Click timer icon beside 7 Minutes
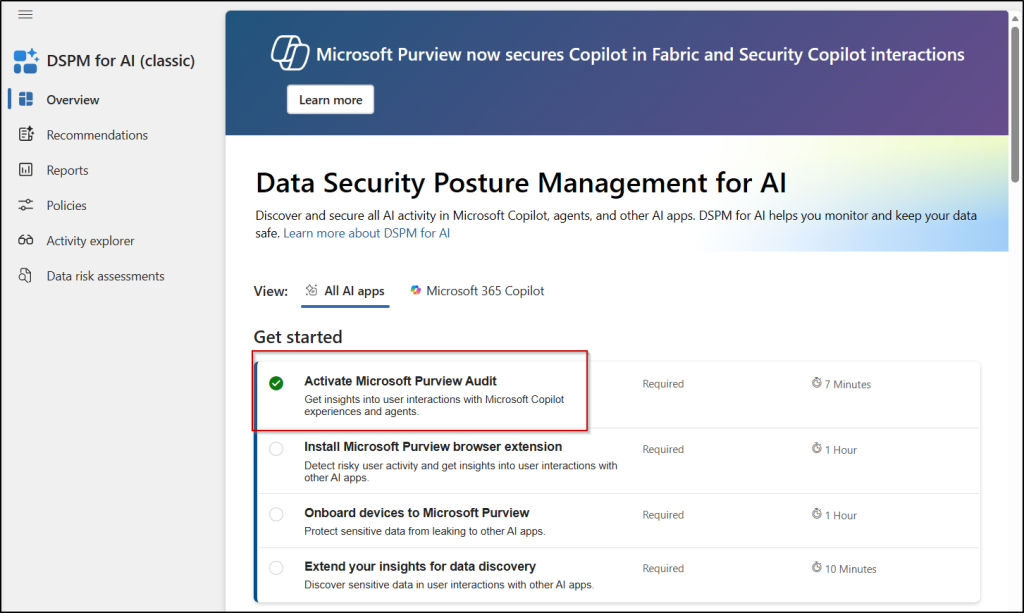Viewport: 1024px width, 613px height. pos(816,383)
